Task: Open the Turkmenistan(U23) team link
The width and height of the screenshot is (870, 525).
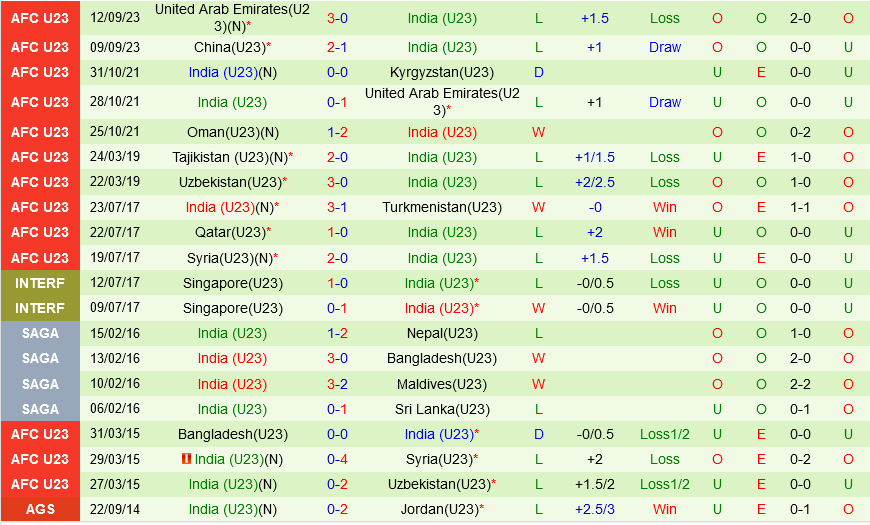Action: click(x=442, y=207)
